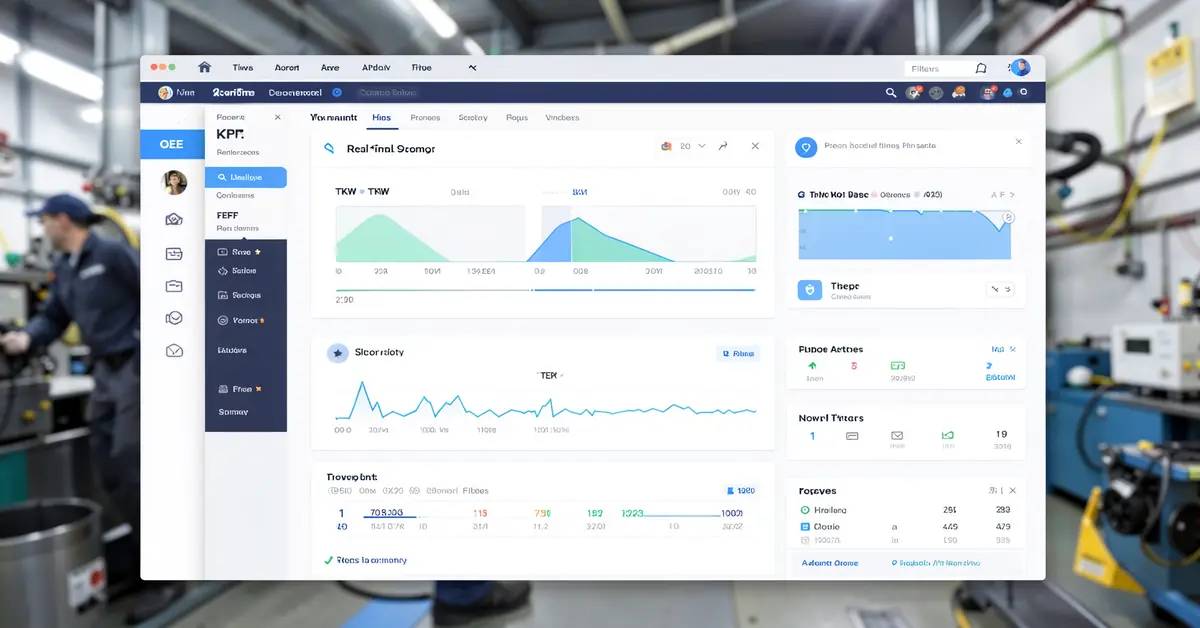Open the envelope icon in the left sidebar
Viewport: 1200px width, 628px height.
tap(174, 351)
